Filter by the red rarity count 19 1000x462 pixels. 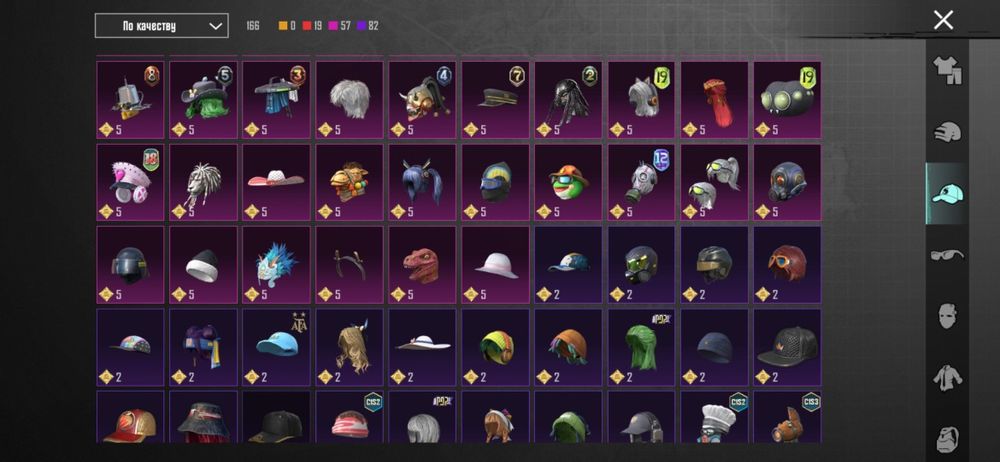coord(312,26)
